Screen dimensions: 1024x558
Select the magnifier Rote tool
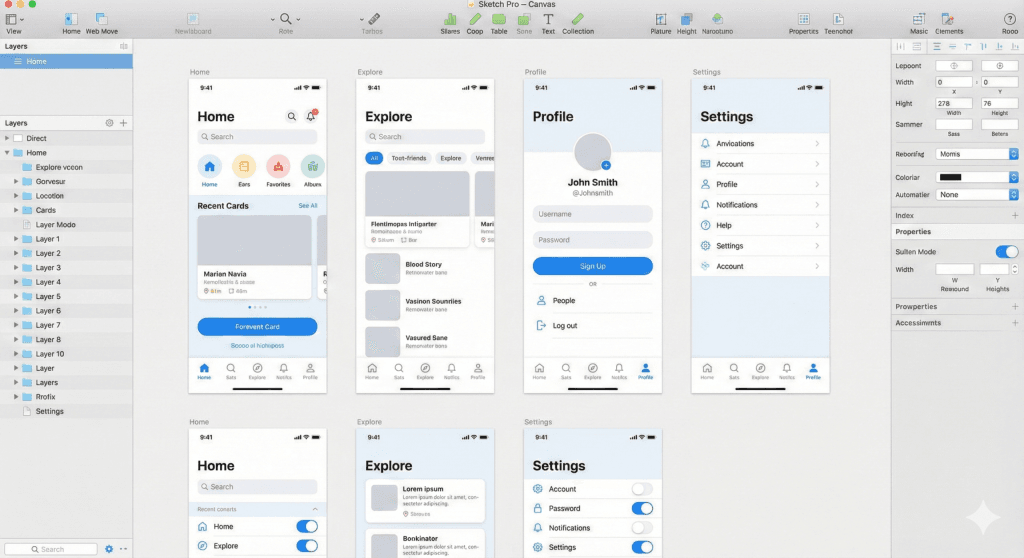[285, 19]
